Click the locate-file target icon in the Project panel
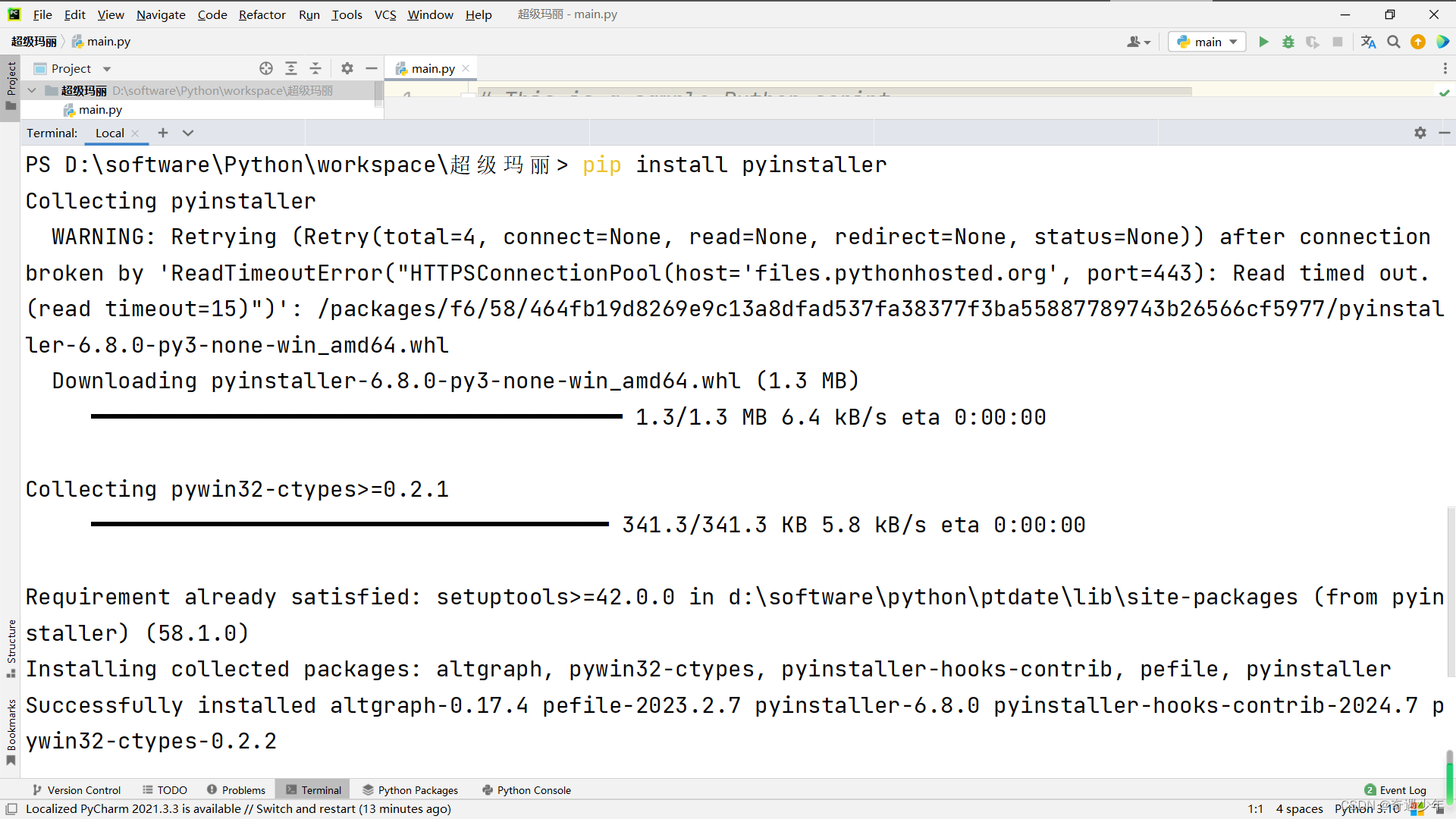 tap(265, 68)
